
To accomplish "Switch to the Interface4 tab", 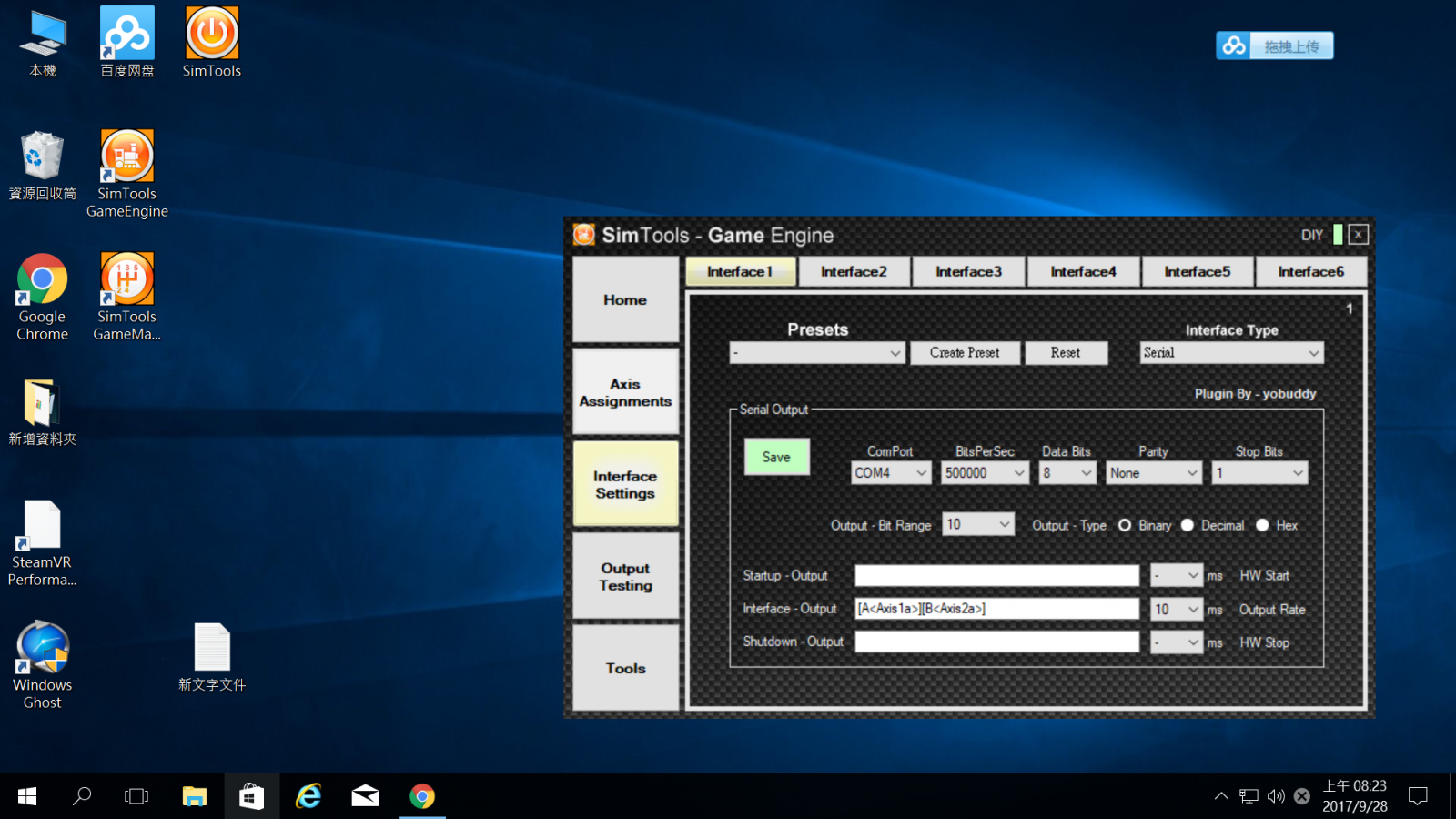I will coord(1083,271).
